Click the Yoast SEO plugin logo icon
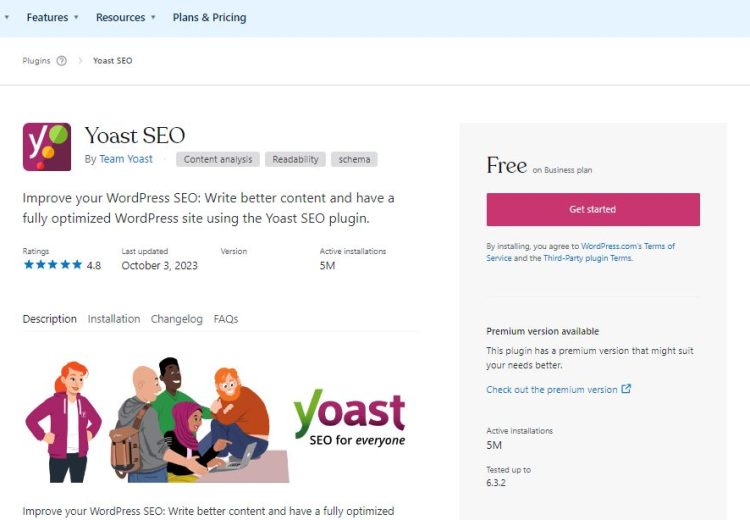The width and height of the screenshot is (750, 520). point(47,147)
